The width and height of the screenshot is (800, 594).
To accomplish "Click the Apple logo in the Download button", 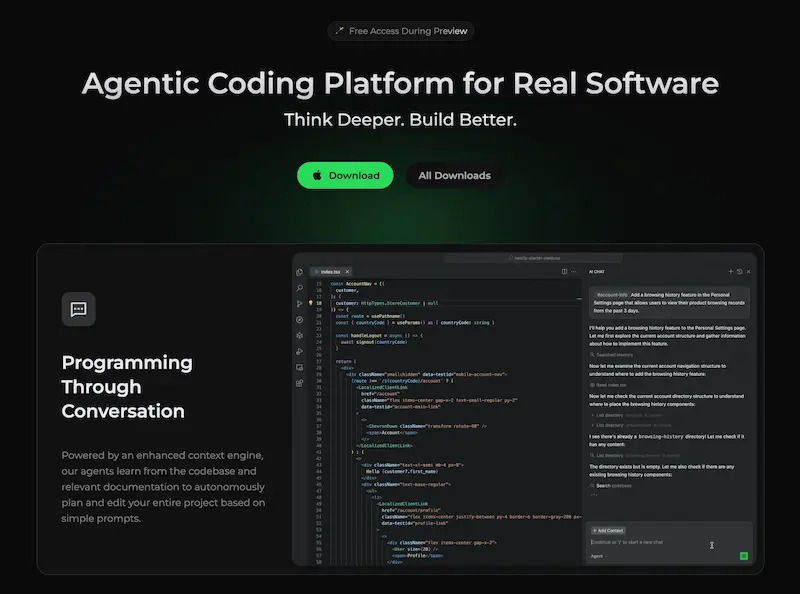I will (x=317, y=176).
